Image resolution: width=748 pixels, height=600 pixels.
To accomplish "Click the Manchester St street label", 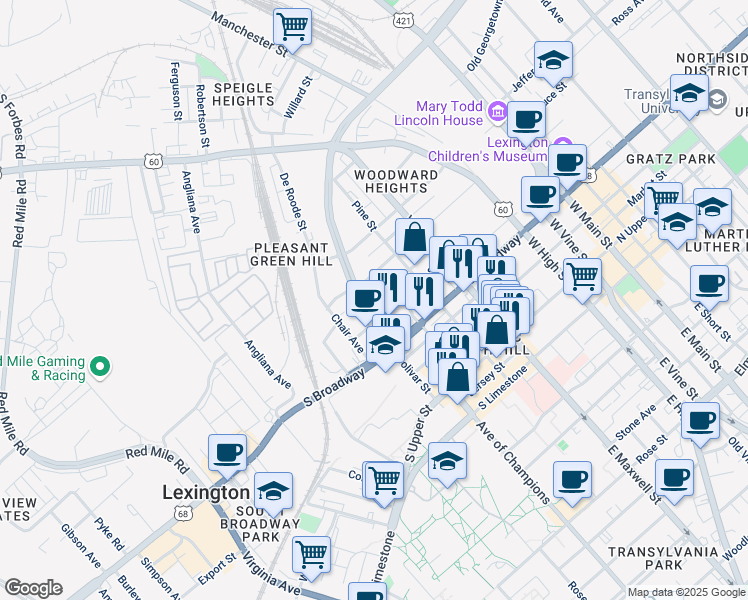I will pos(250,34).
